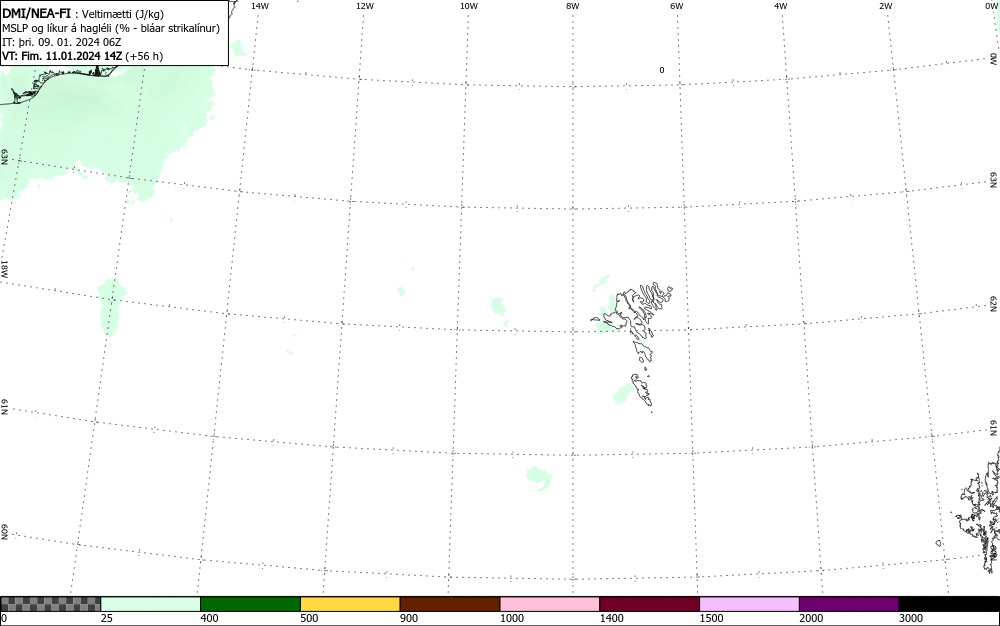Click the yellow 500–900 legend swatch

pyautogui.click(x=350, y=604)
